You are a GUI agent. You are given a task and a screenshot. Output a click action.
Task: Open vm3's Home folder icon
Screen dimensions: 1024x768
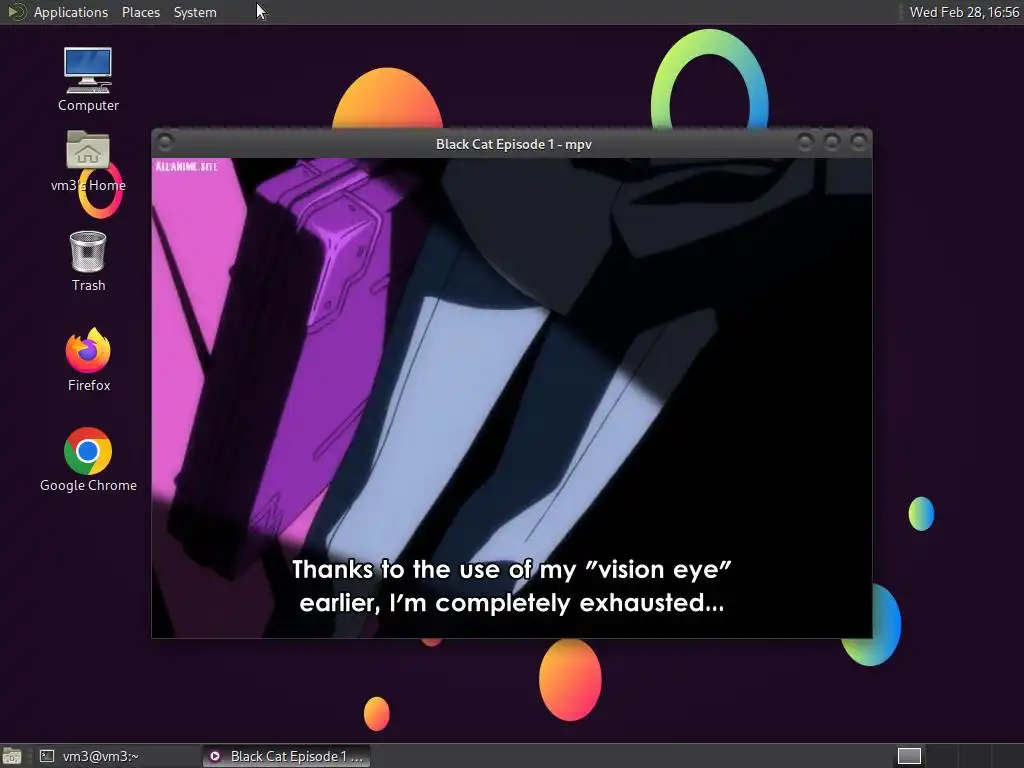(x=88, y=161)
